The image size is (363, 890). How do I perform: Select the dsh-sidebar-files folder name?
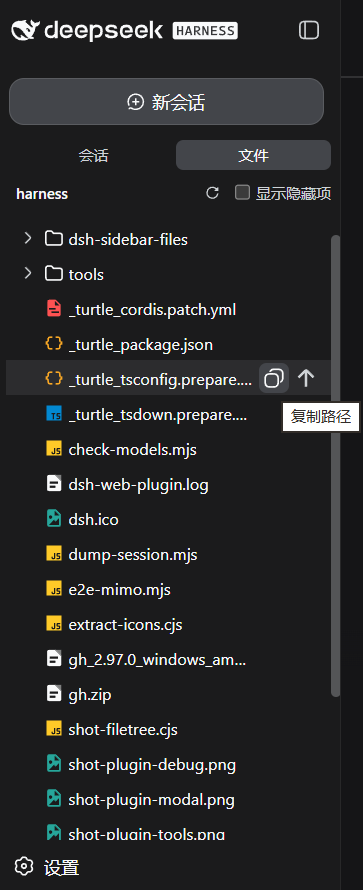click(128, 240)
